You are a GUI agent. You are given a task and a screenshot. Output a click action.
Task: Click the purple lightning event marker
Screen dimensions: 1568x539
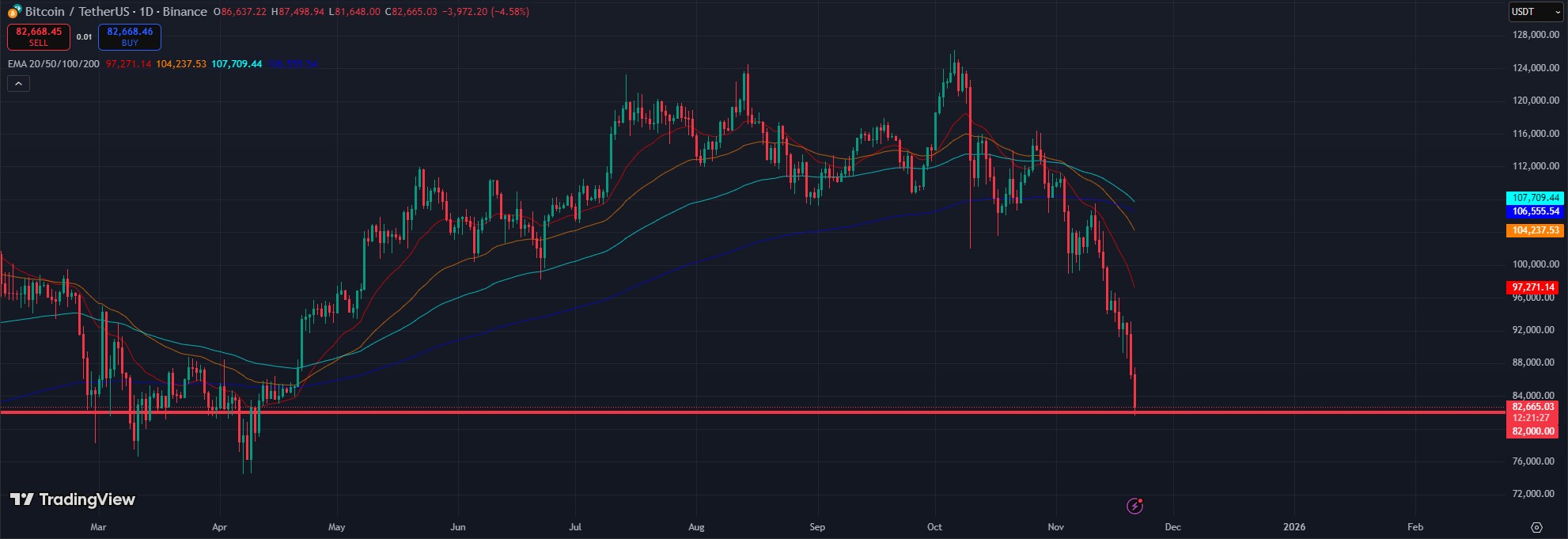tap(1134, 506)
